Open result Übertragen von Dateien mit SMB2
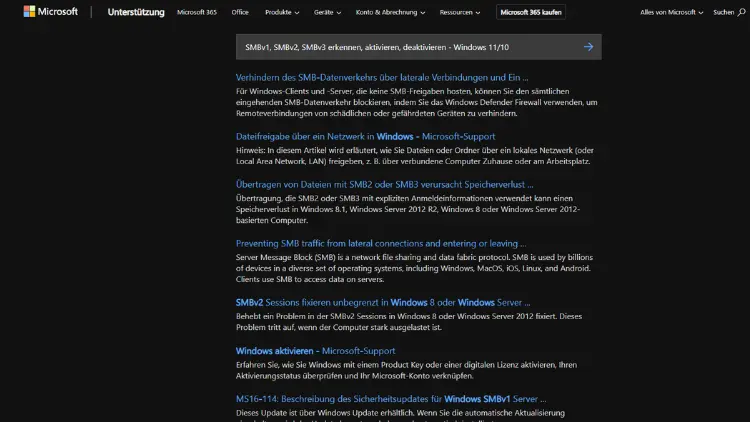Viewport: 750px width, 422px height. (385, 184)
